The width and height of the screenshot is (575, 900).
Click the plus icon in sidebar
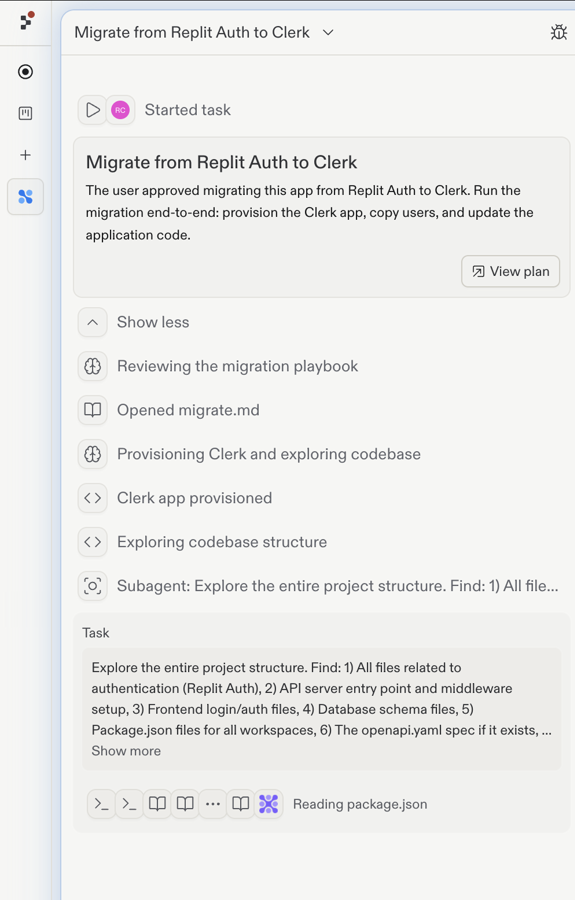point(25,155)
